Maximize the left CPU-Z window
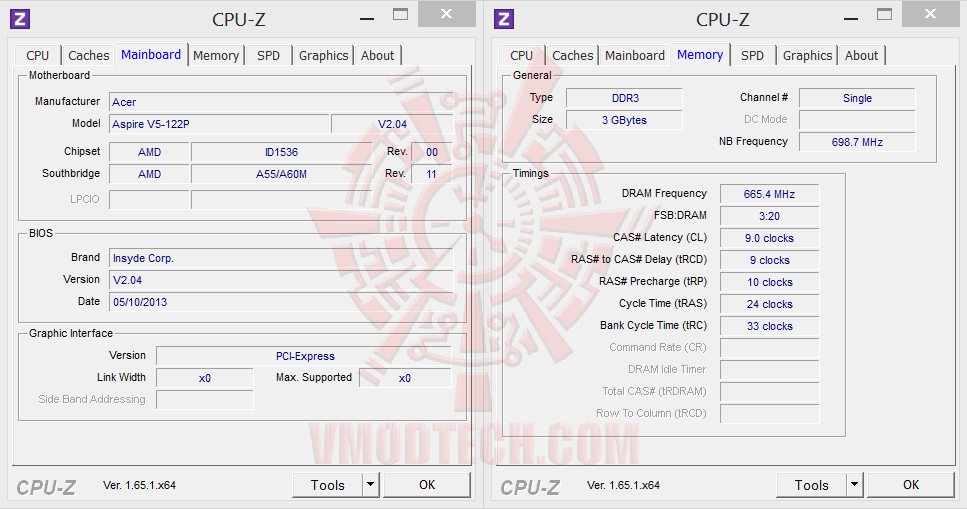 pyautogui.click(x=401, y=15)
